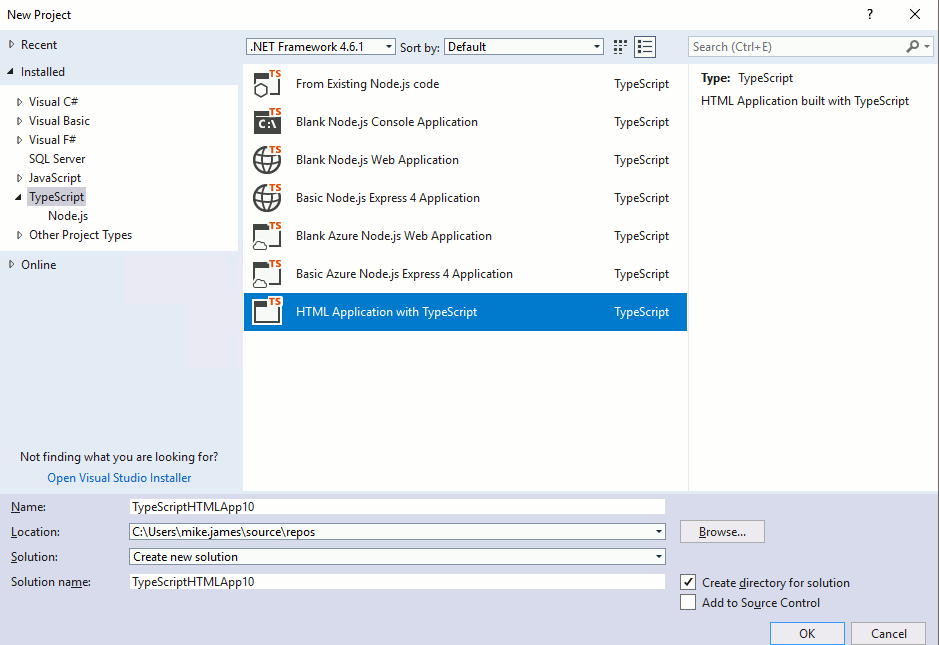
Task: Click the Basic Node.js Express 4 Application icon
Action: [x=267, y=198]
